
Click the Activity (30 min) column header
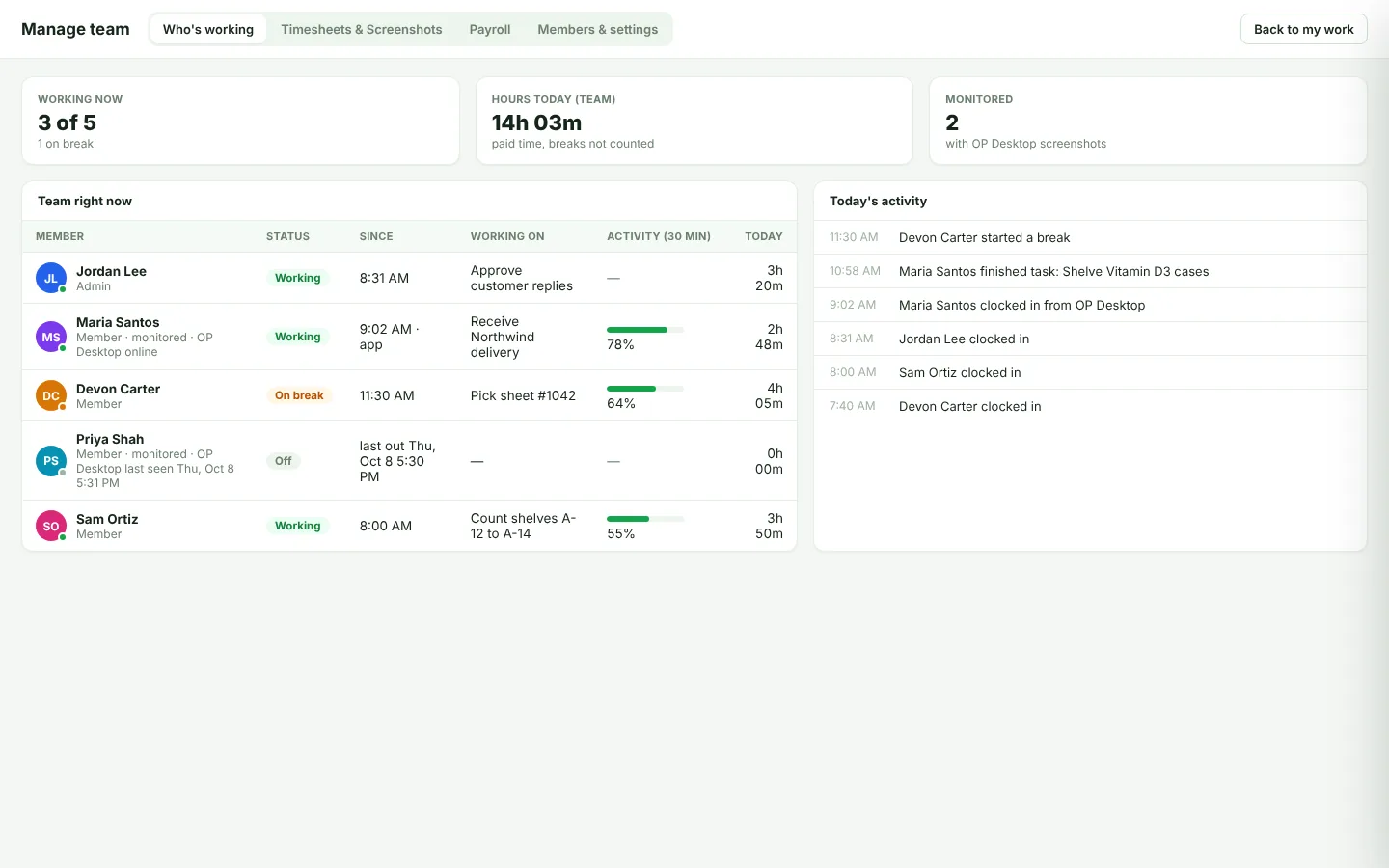(659, 236)
